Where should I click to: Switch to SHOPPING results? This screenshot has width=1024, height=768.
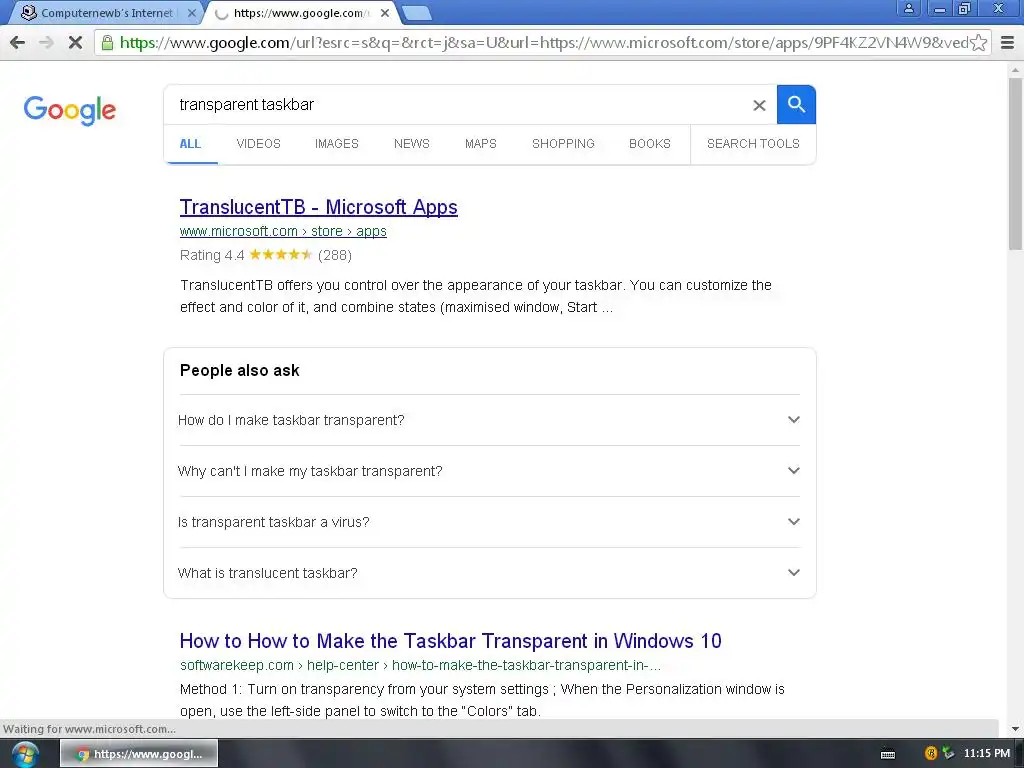tap(563, 144)
